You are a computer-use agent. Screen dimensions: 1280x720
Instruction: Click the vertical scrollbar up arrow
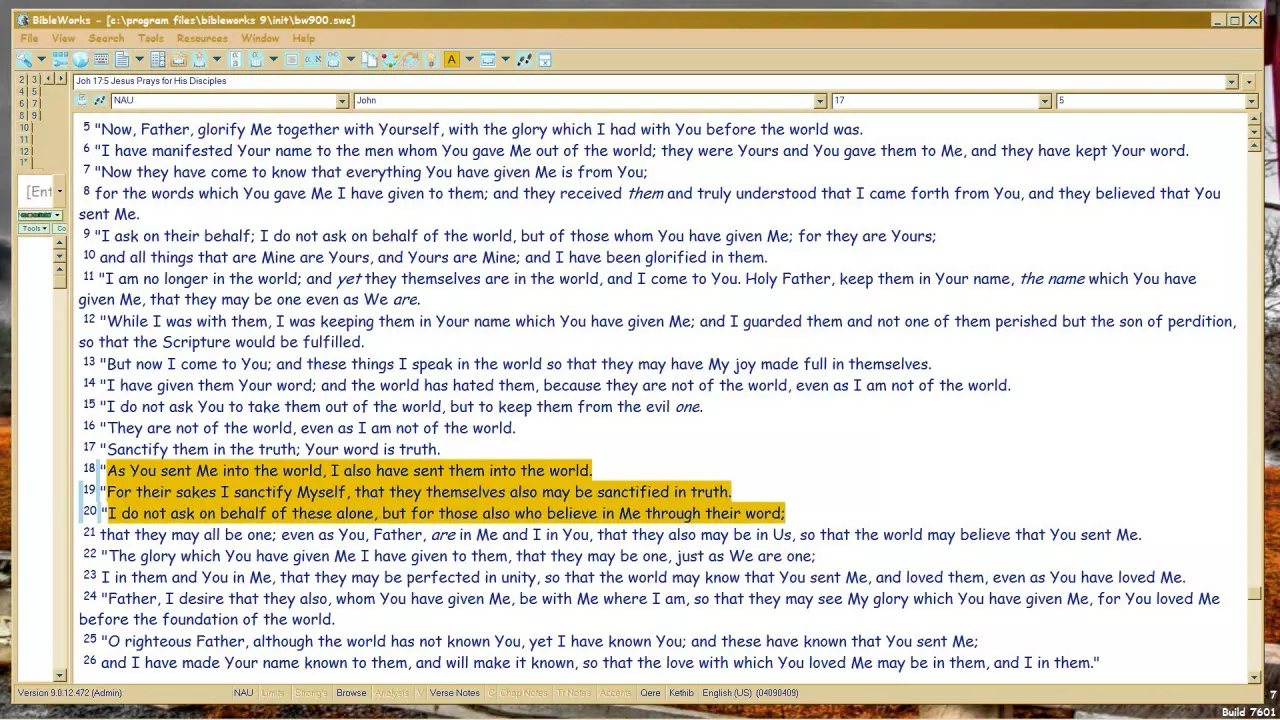coord(1254,120)
